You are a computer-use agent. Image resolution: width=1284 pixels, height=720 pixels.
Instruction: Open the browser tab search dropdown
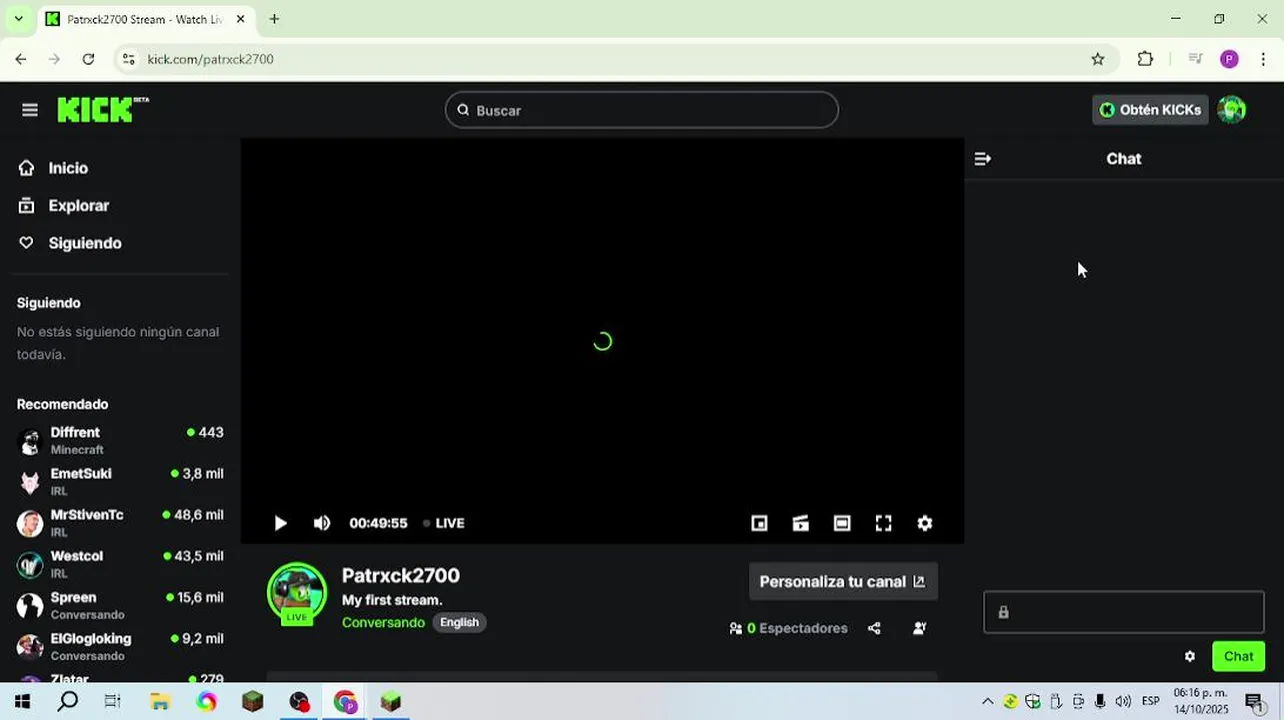(18, 19)
